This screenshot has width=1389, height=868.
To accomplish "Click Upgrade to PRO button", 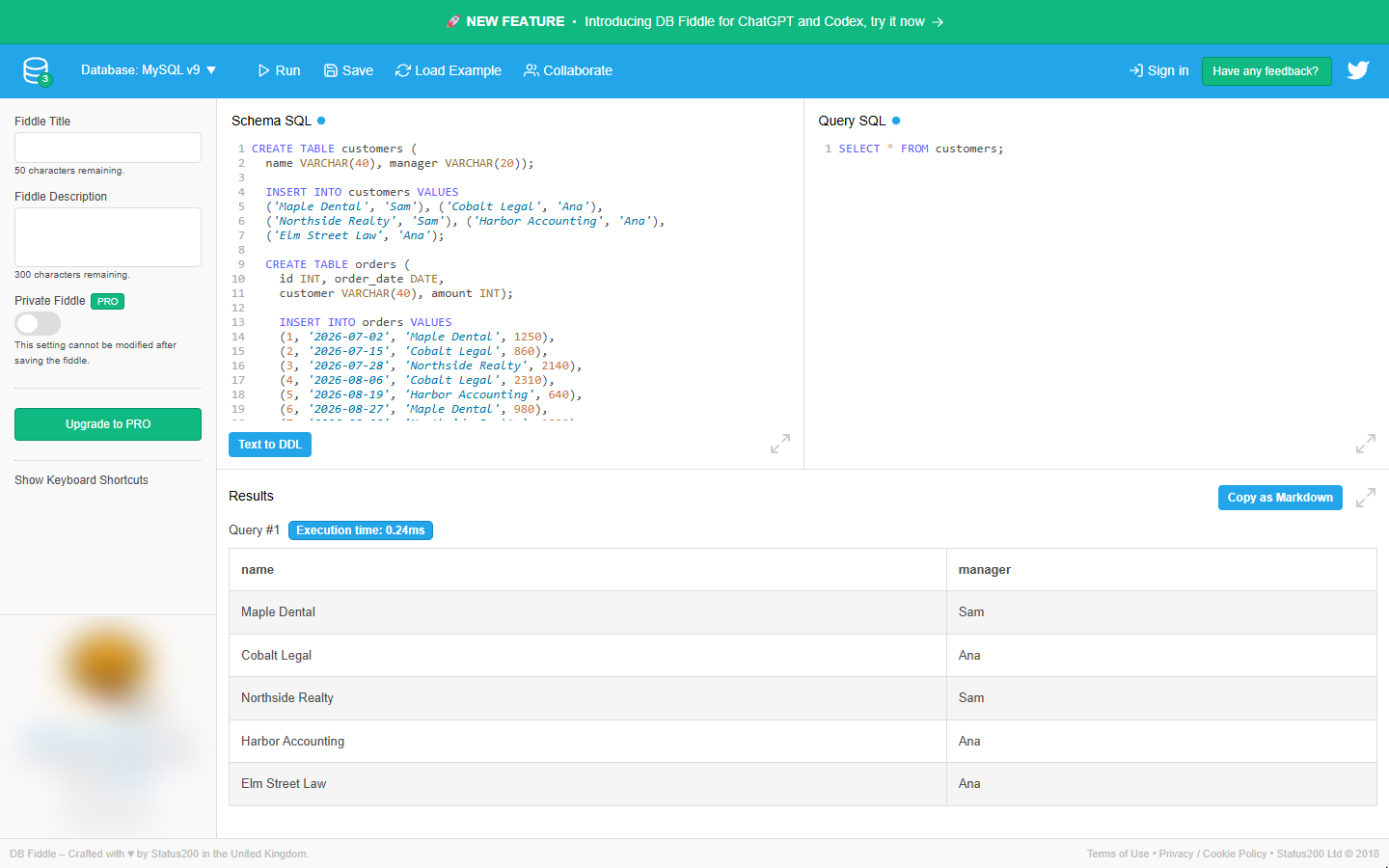I will click(x=108, y=424).
